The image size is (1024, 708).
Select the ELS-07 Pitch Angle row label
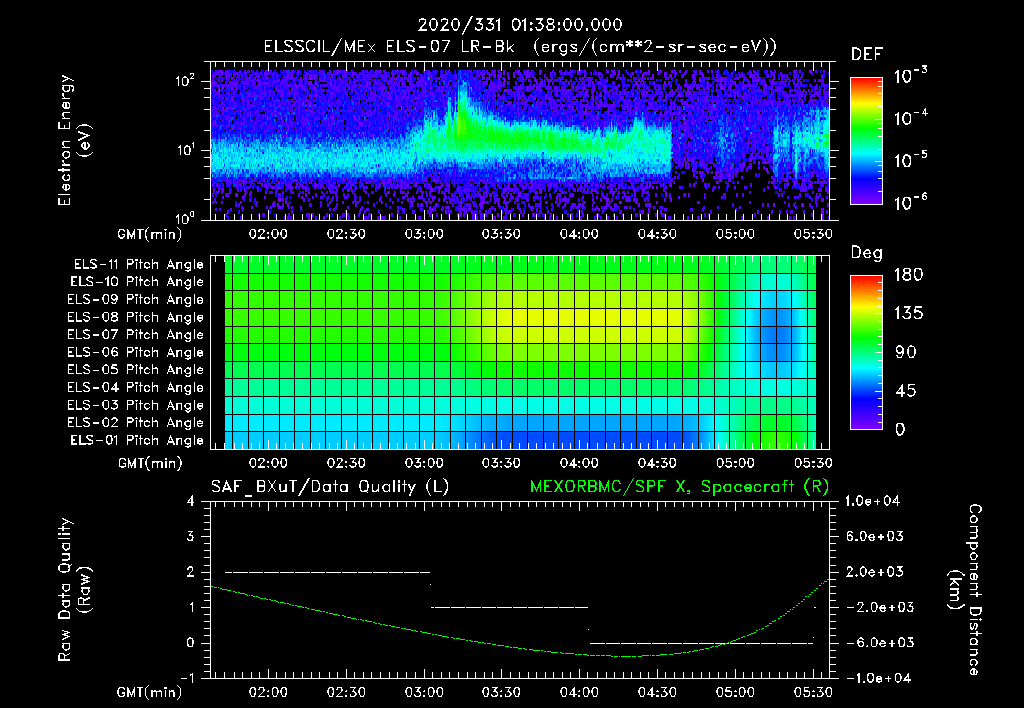136,334
